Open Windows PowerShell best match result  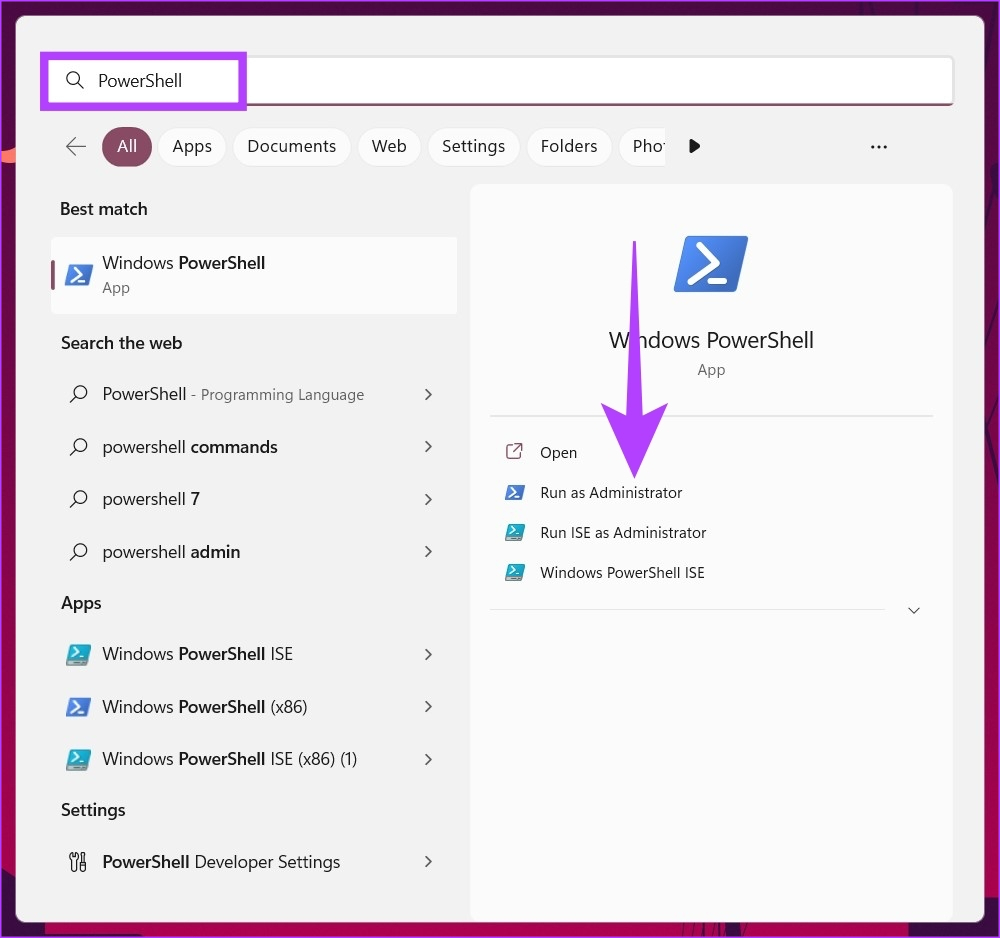coord(254,275)
